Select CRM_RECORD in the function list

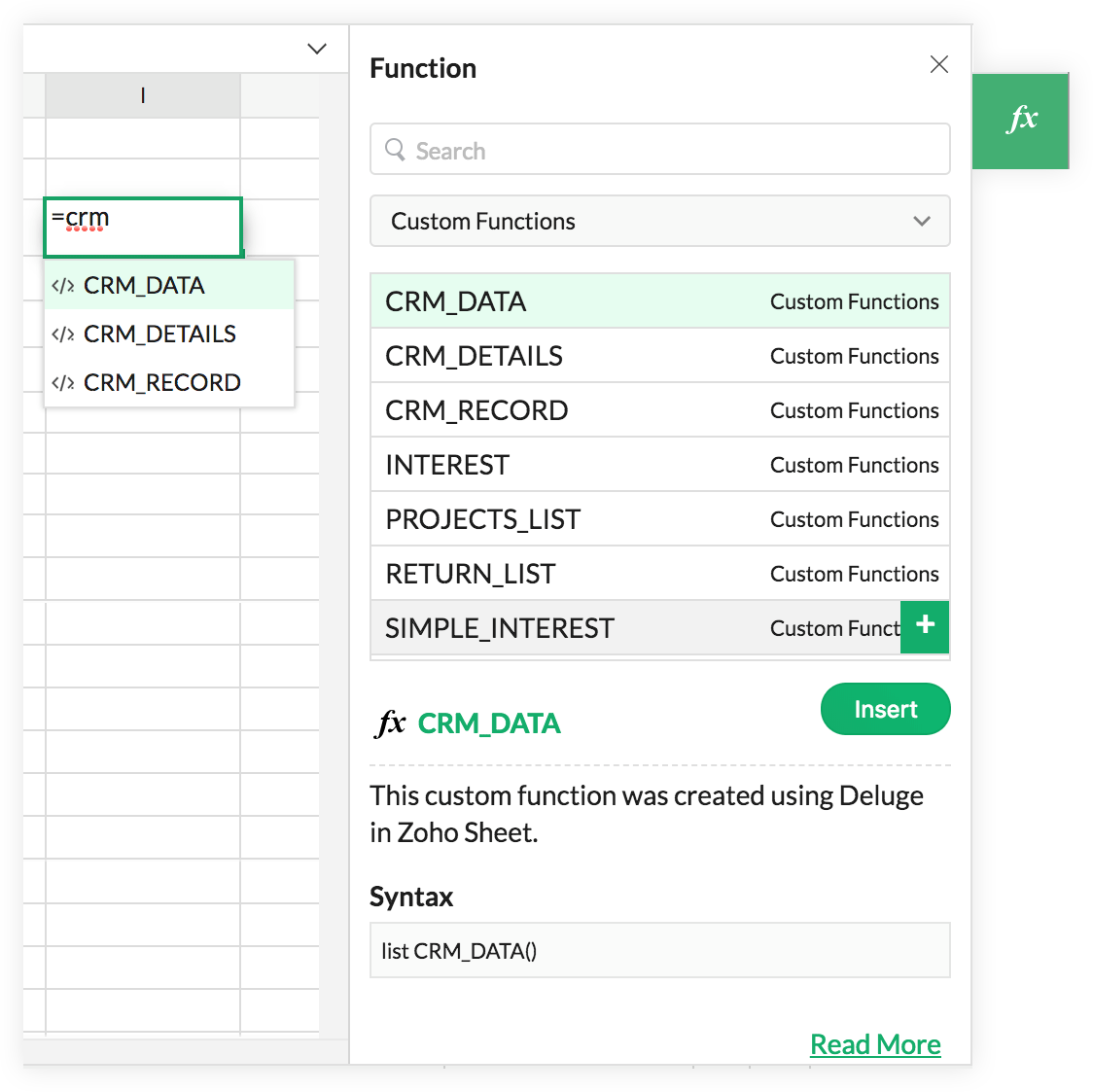pyautogui.click(x=660, y=409)
